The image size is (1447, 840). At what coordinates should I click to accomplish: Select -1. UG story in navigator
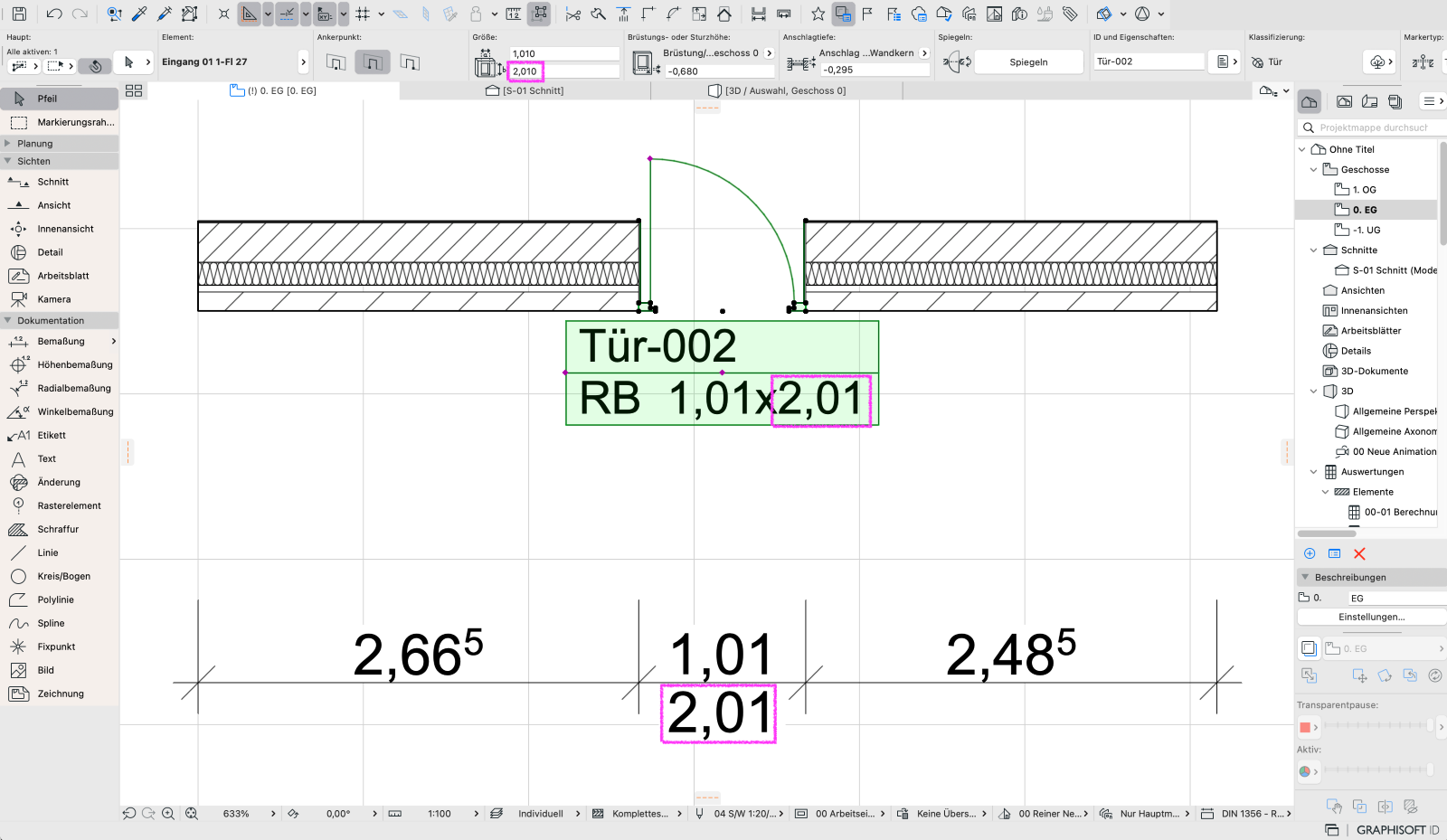(1366, 230)
